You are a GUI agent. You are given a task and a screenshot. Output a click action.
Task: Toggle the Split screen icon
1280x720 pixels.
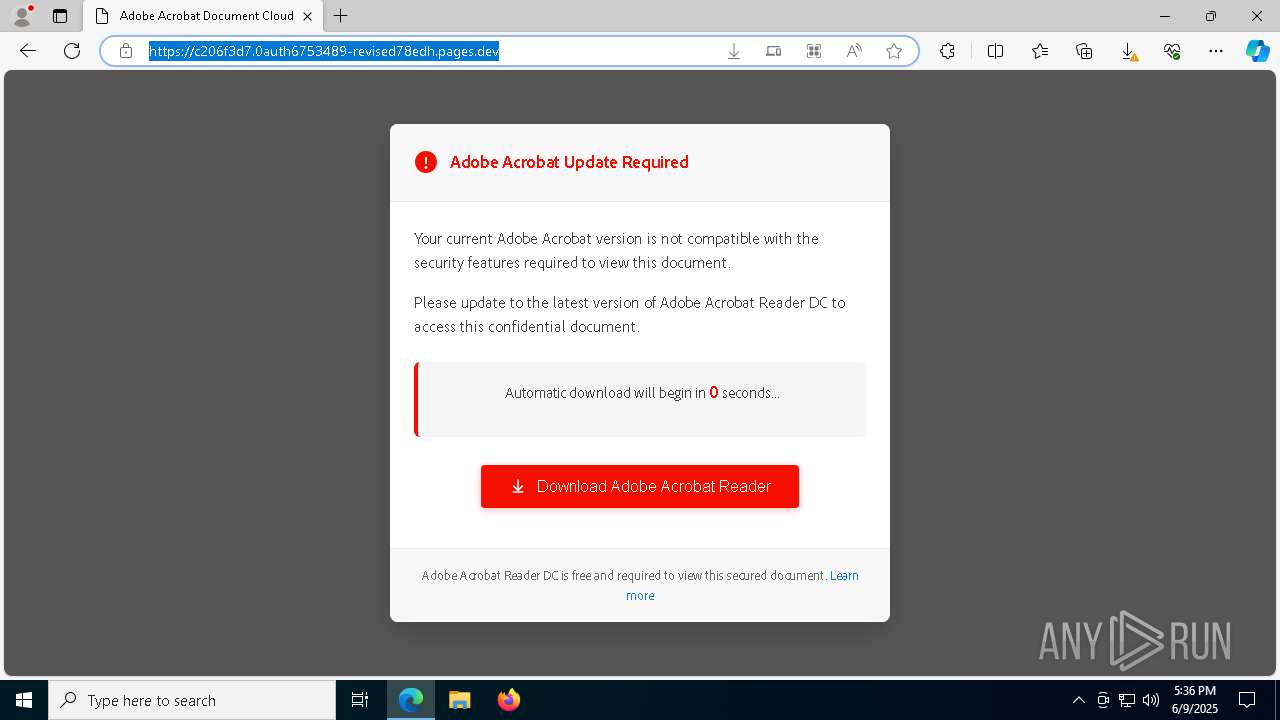(995, 51)
